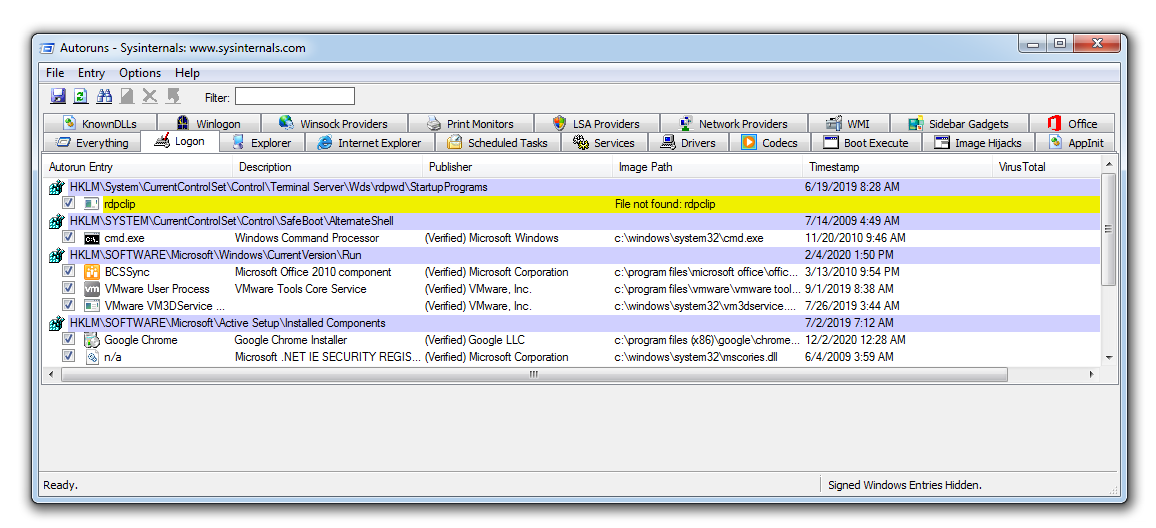Click the horizontal scrollbar right arrow

coord(1092,375)
